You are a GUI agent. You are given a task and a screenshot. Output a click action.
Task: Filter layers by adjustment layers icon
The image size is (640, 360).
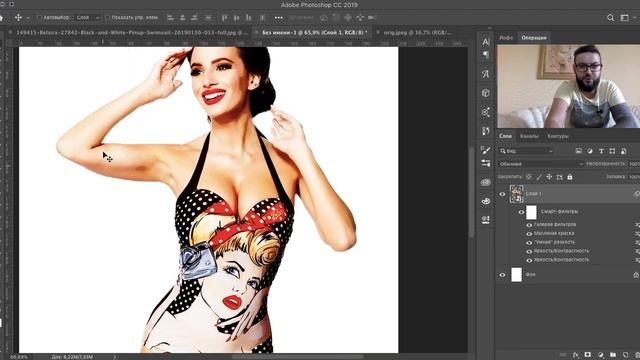pos(590,151)
